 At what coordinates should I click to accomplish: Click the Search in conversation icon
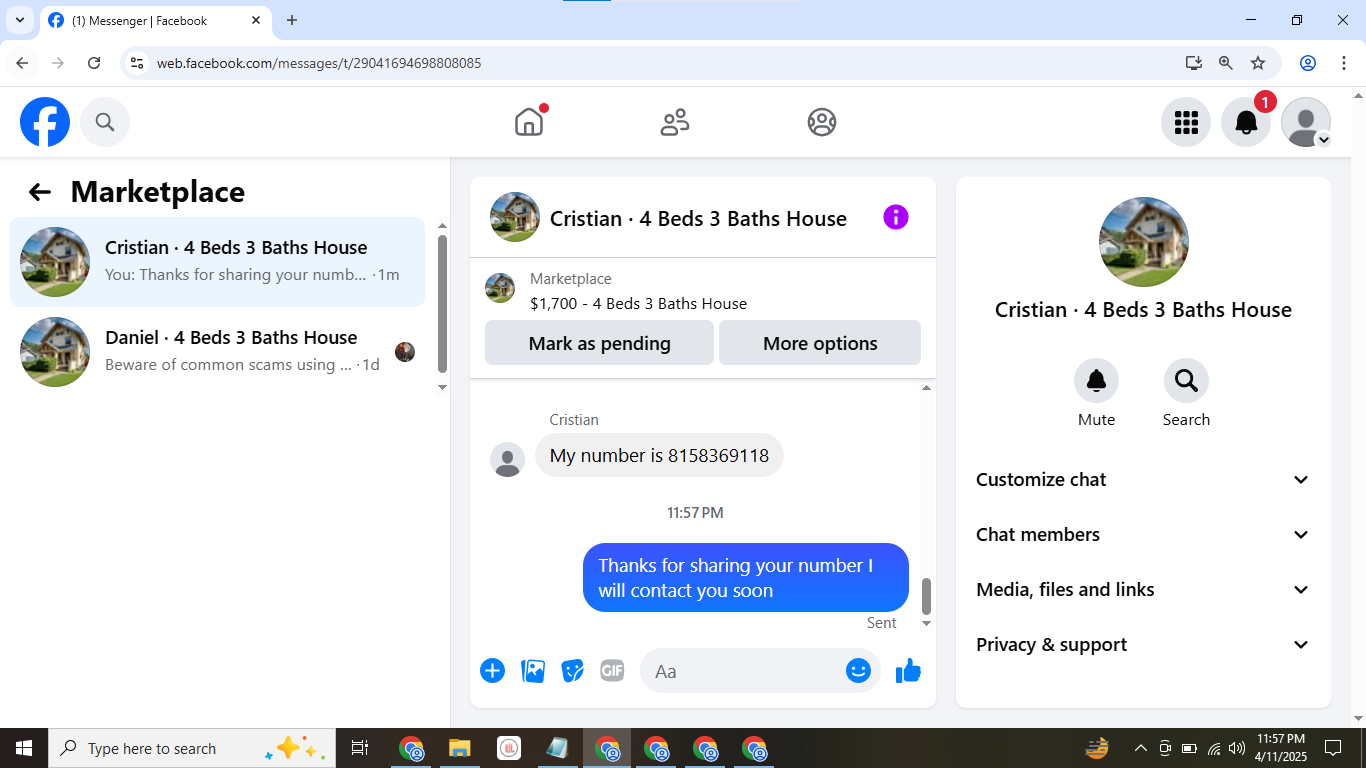tap(1186, 380)
